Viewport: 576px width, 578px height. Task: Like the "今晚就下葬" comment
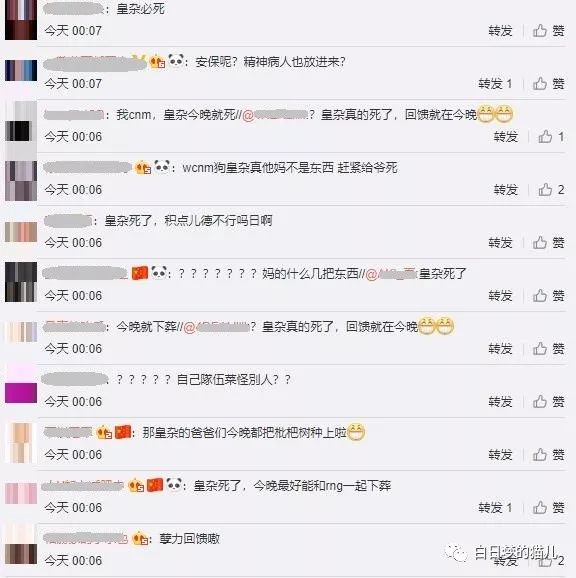pos(548,349)
